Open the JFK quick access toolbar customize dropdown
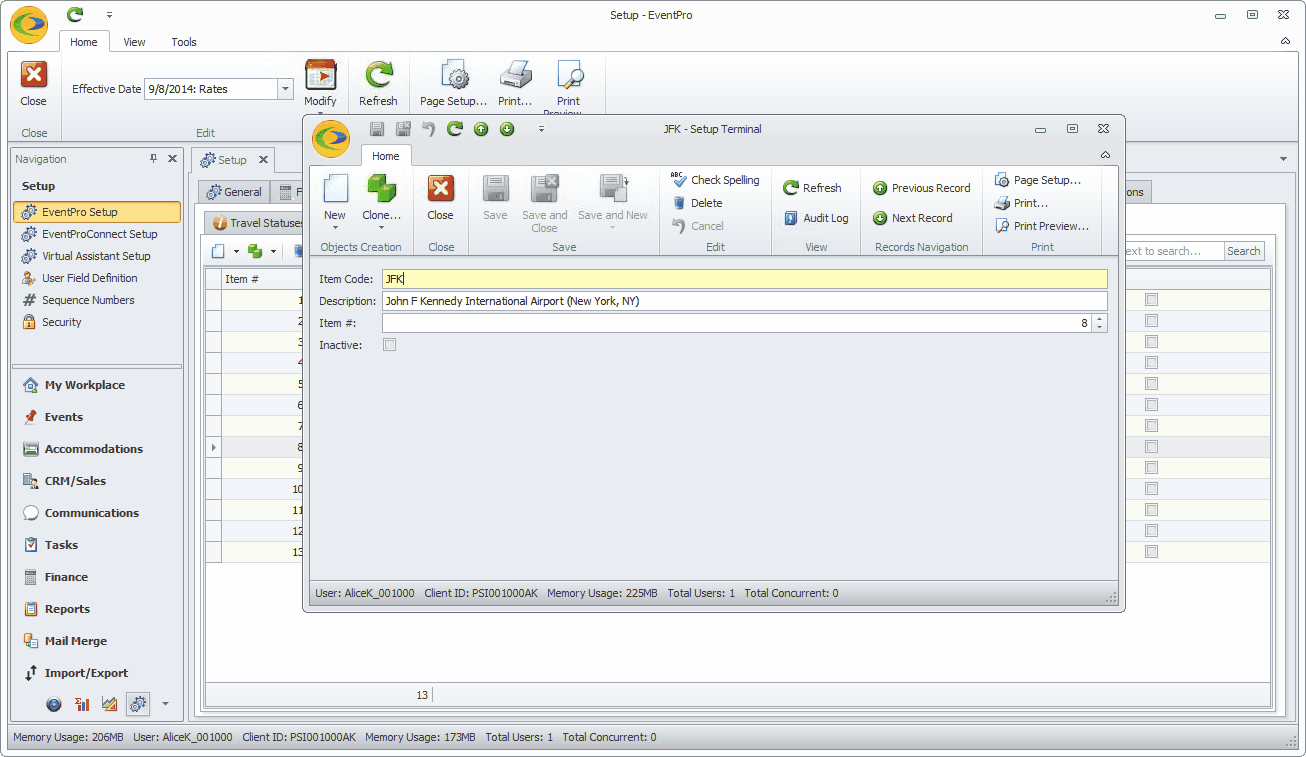The height and width of the screenshot is (757, 1306). 541,129
